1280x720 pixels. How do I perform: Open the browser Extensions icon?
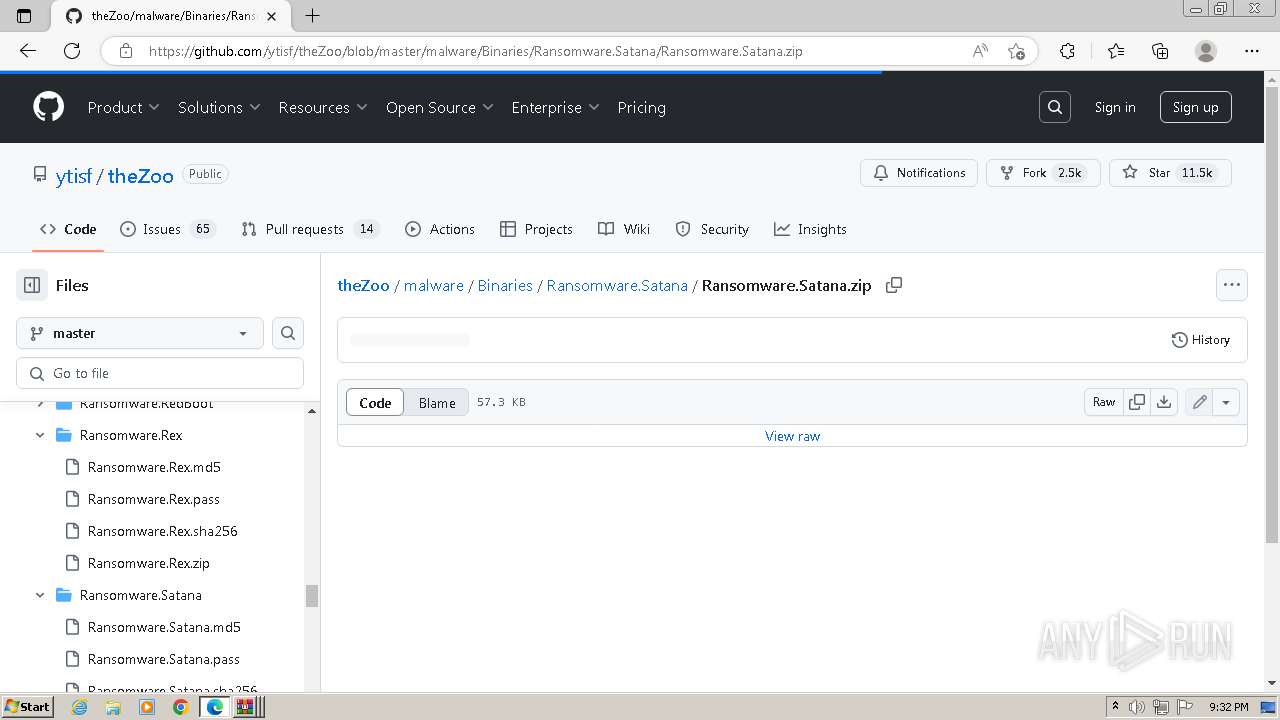click(x=1067, y=51)
